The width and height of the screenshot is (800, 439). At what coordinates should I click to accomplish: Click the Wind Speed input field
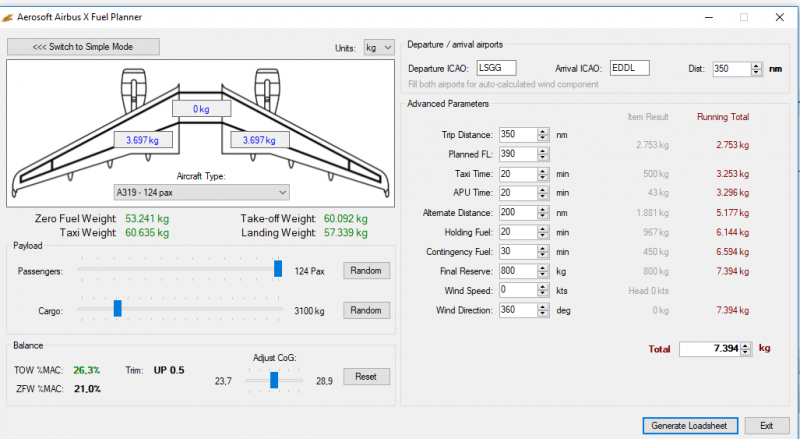click(518, 290)
